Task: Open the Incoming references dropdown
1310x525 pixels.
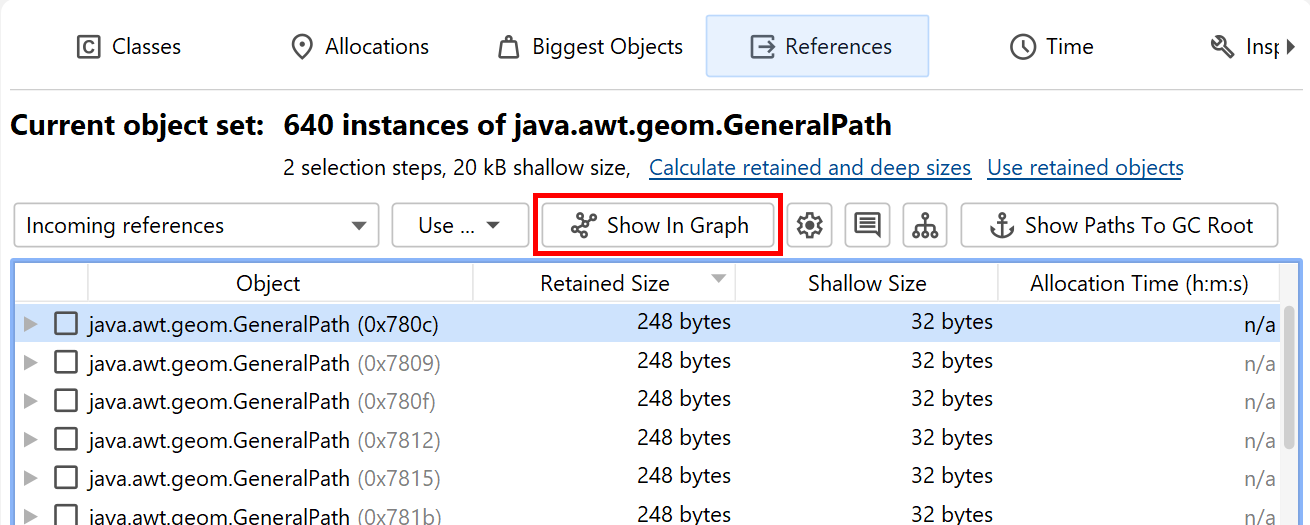Action: (x=196, y=226)
